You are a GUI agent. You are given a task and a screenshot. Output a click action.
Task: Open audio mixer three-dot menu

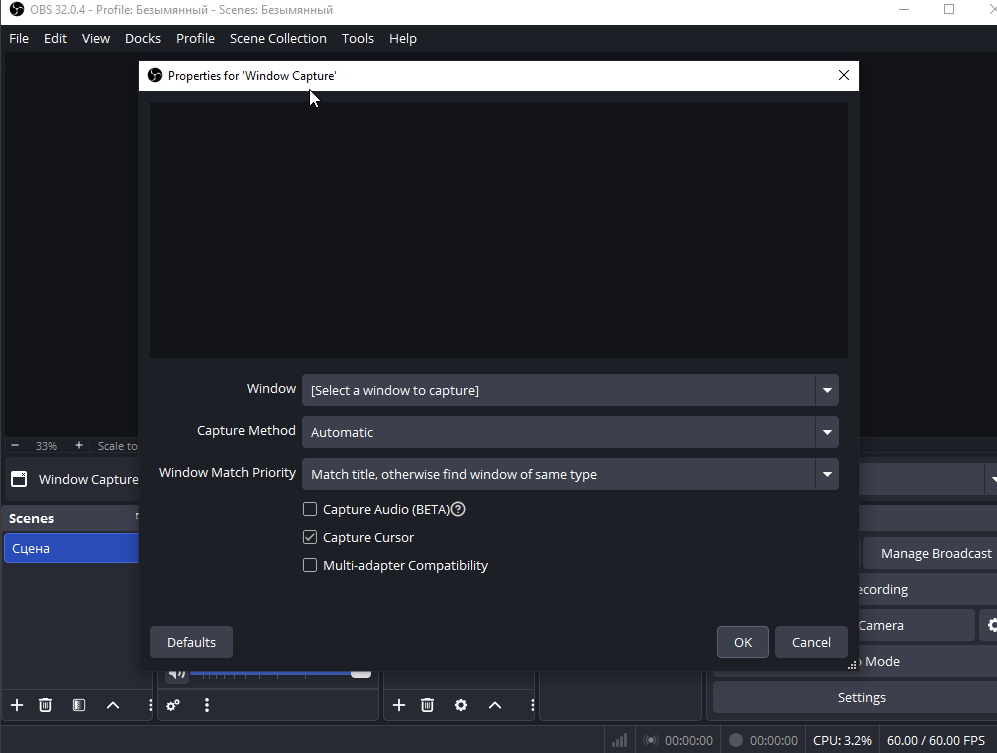click(207, 705)
